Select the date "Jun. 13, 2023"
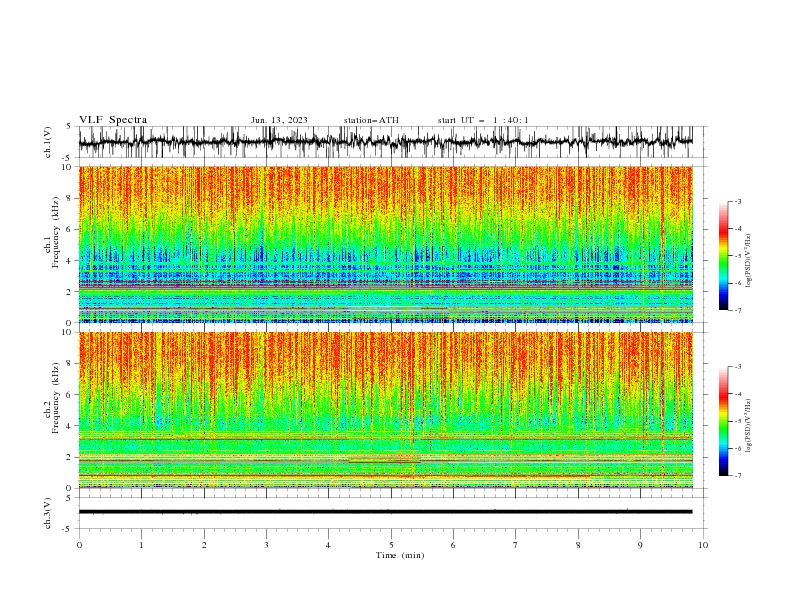This screenshot has width=792, height=612. pos(279,120)
